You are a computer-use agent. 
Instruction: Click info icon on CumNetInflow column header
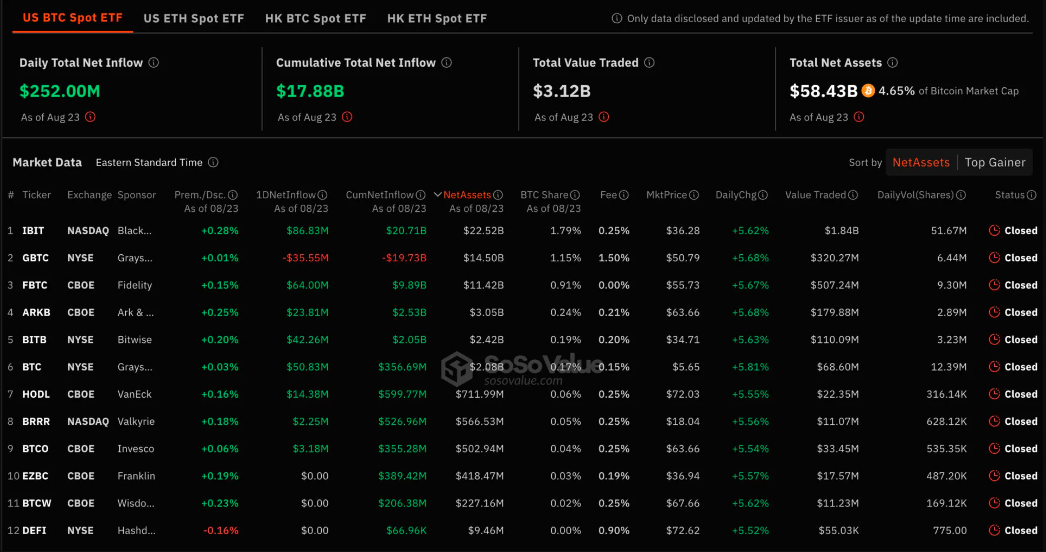[421, 195]
